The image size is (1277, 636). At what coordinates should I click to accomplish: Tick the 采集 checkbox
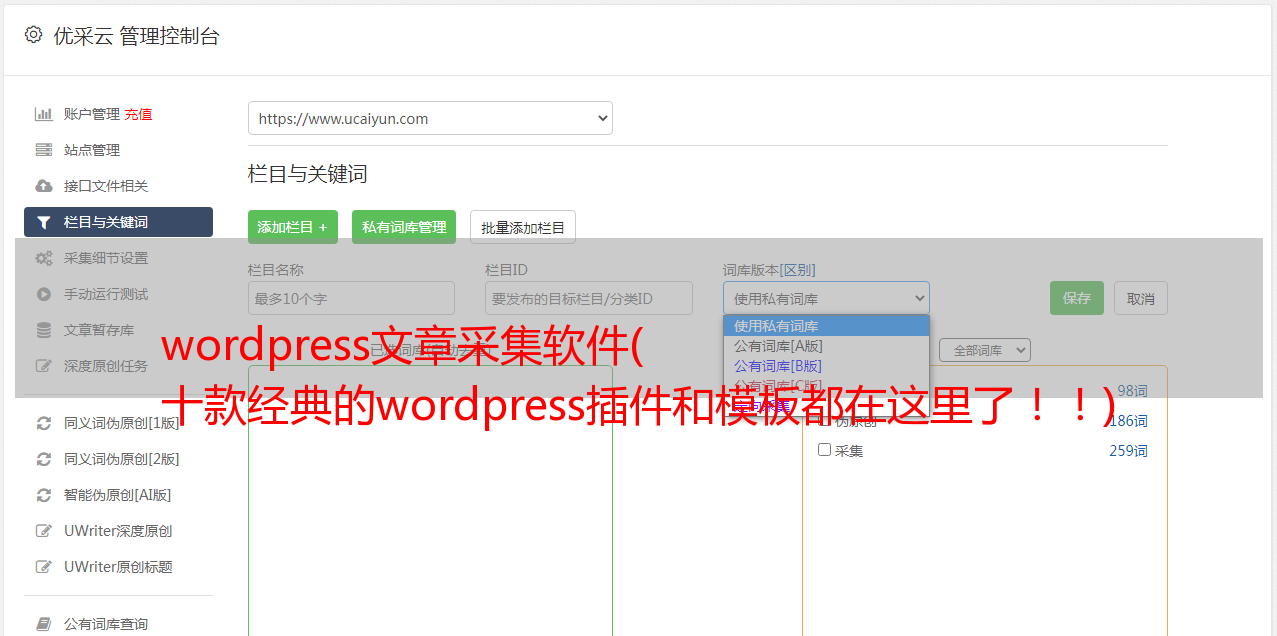[x=825, y=450]
